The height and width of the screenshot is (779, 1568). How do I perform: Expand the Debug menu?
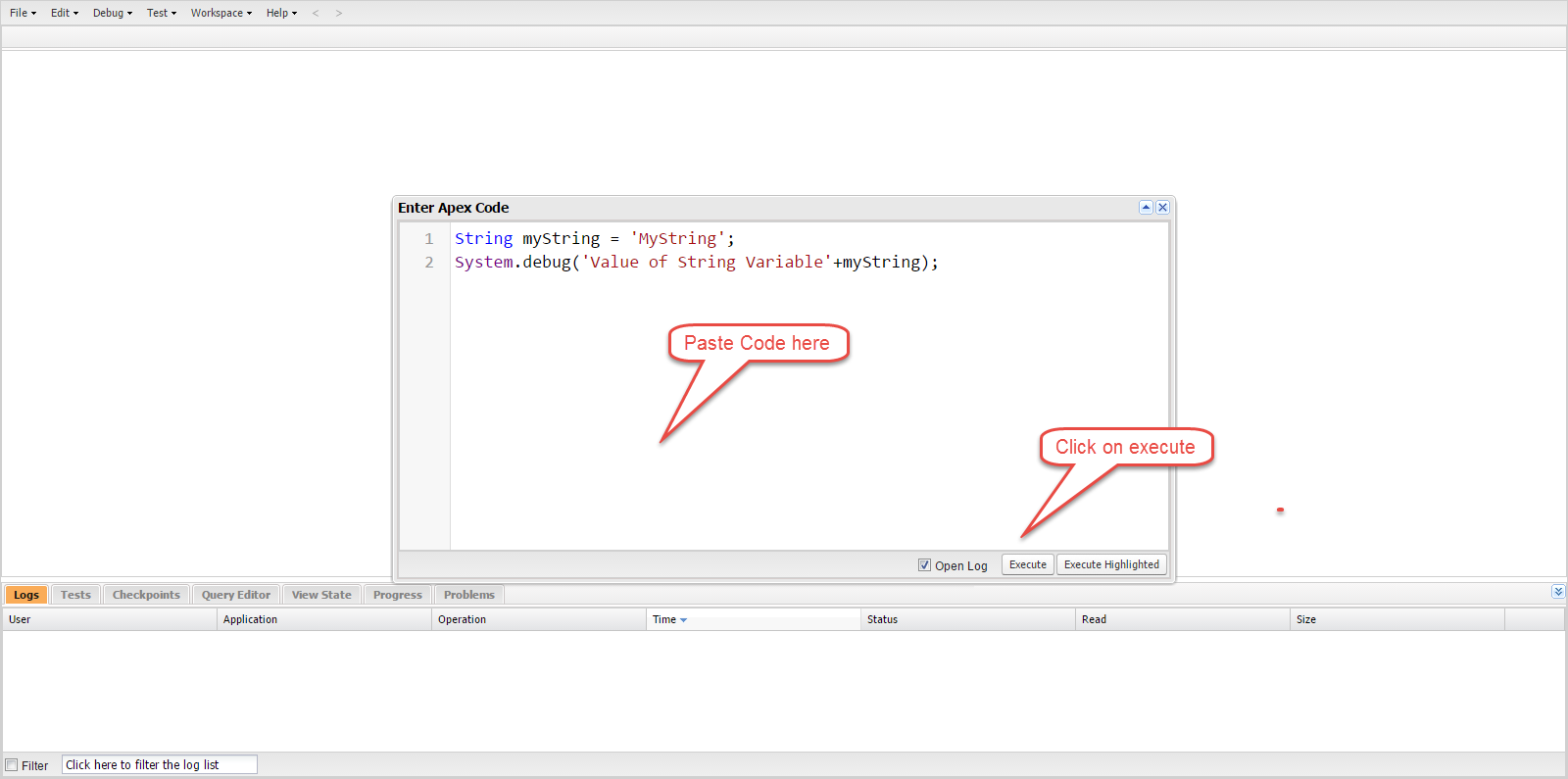pos(112,14)
